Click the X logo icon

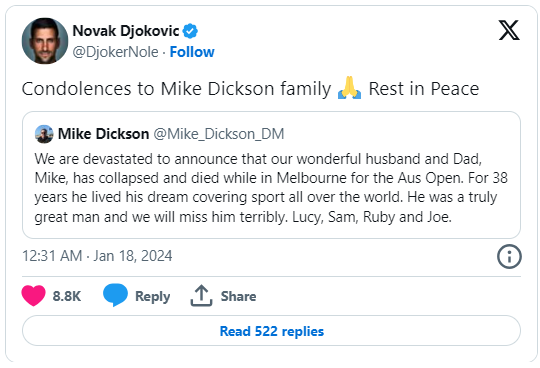click(509, 30)
